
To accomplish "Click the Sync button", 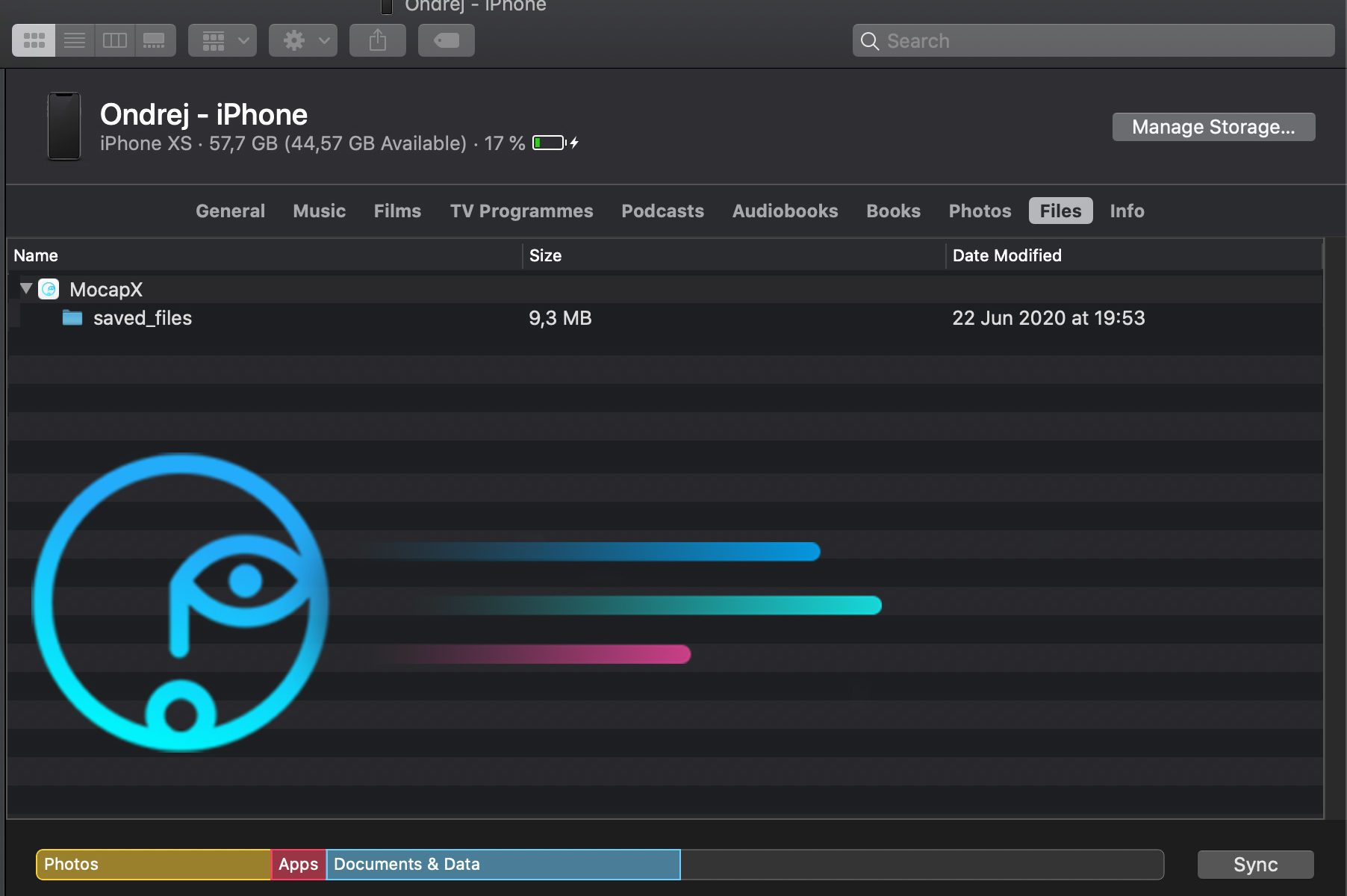I will tap(1255, 865).
